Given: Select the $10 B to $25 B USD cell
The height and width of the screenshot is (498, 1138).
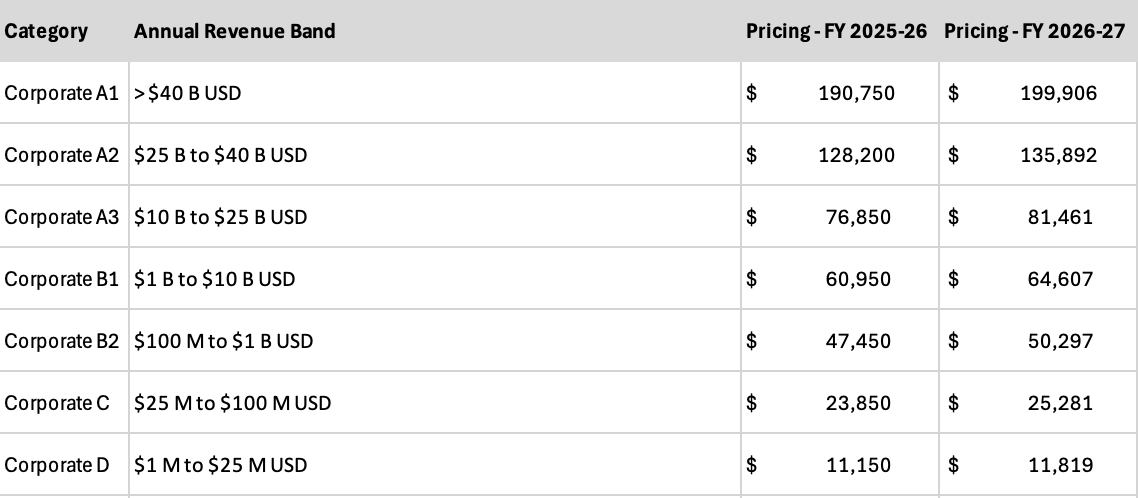Looking at the screenshot, I should 220,217.
